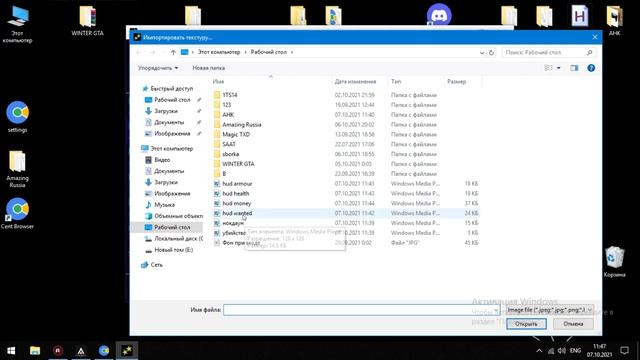The image size is (640, 360).
Task: Go up one folder level
Action: 173,52
